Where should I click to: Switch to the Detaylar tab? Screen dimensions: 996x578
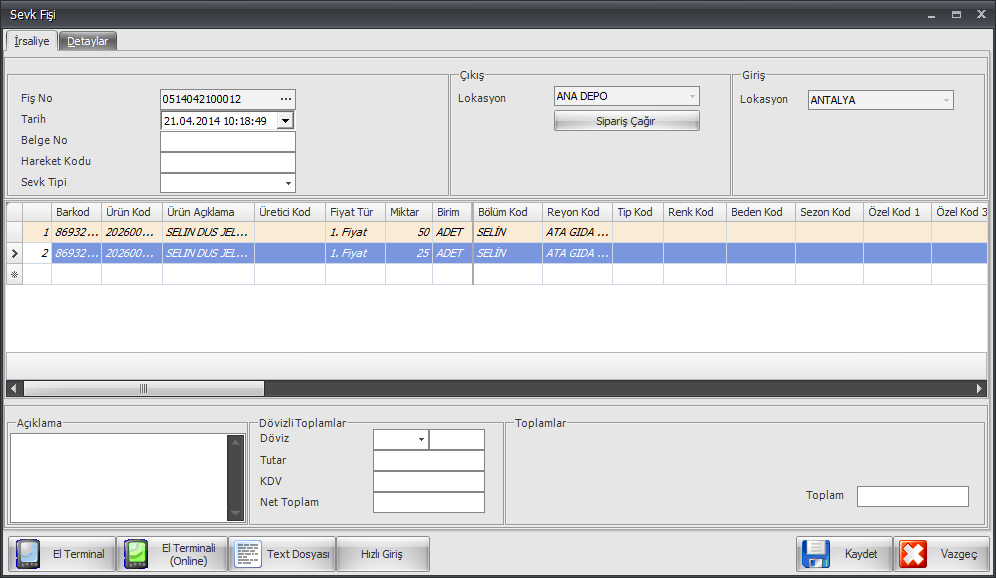(88, 41)
